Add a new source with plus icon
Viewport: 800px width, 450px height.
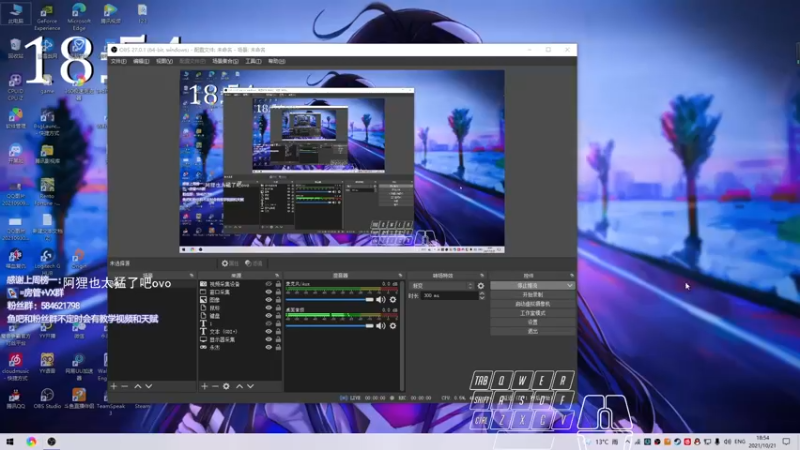coord(204,386)
